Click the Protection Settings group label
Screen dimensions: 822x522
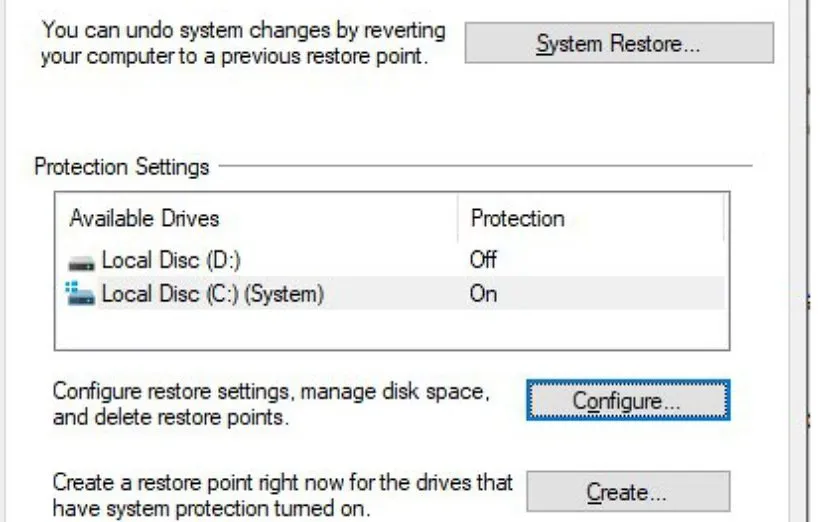pos(121,166)
